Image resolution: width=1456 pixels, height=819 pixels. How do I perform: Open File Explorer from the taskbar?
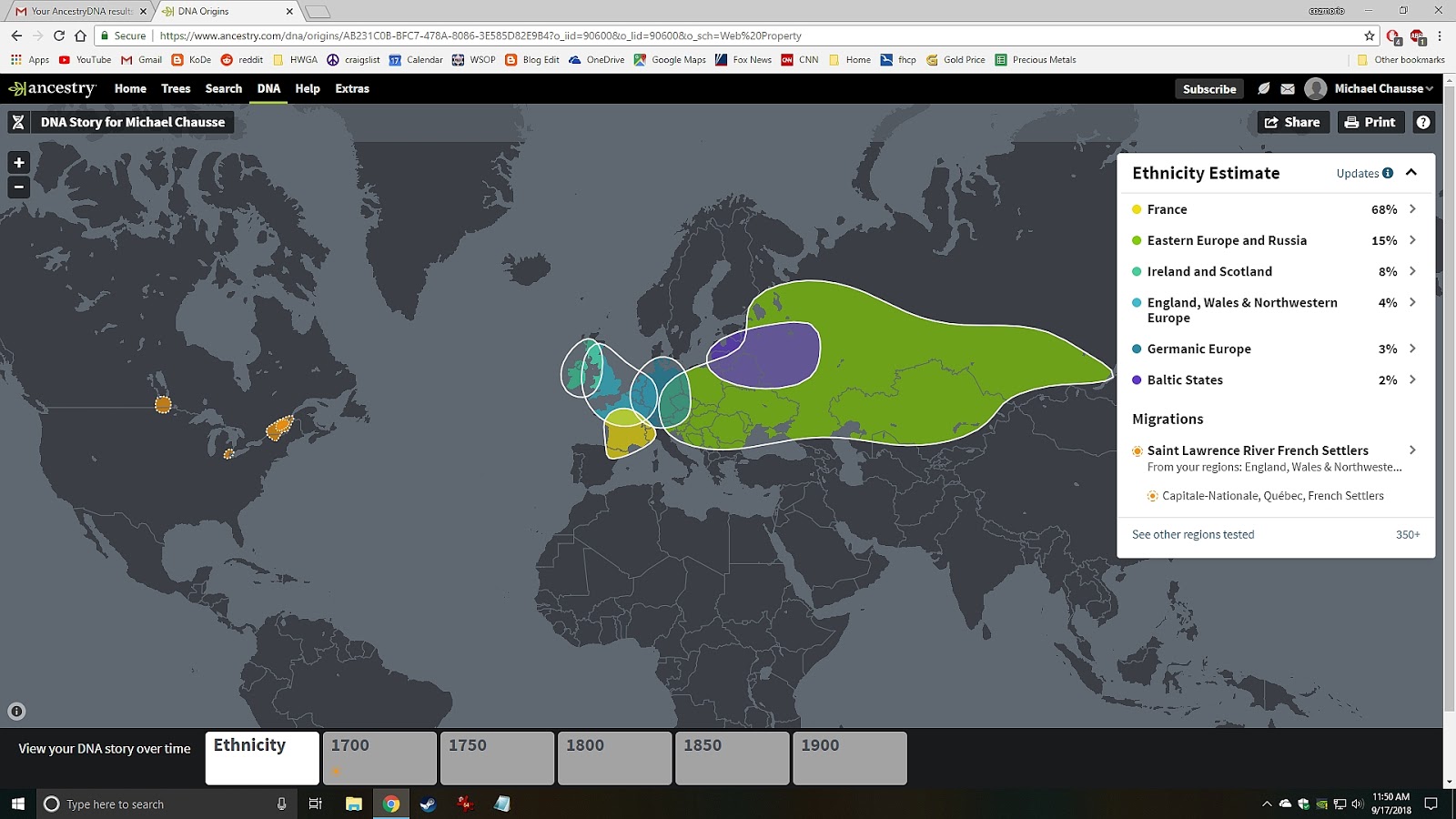[354, 804]
